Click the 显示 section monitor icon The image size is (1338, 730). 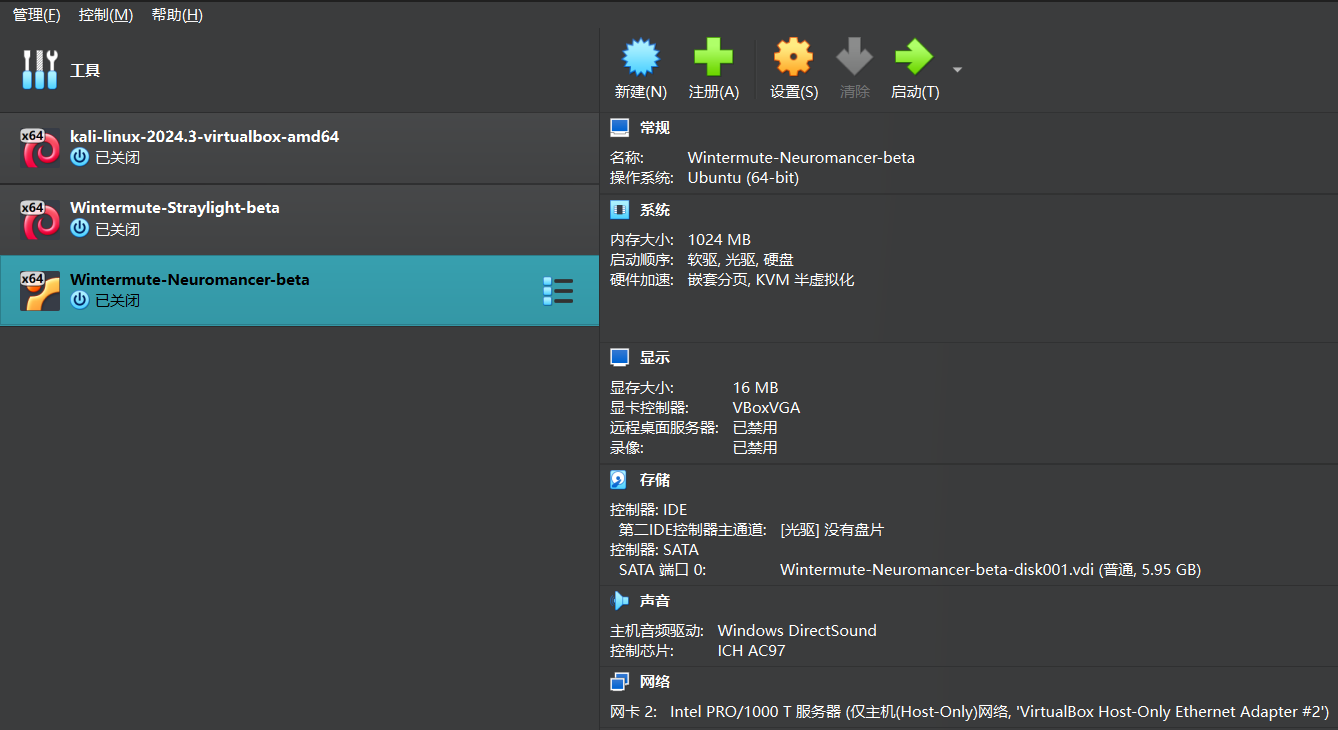click(620, 357)
